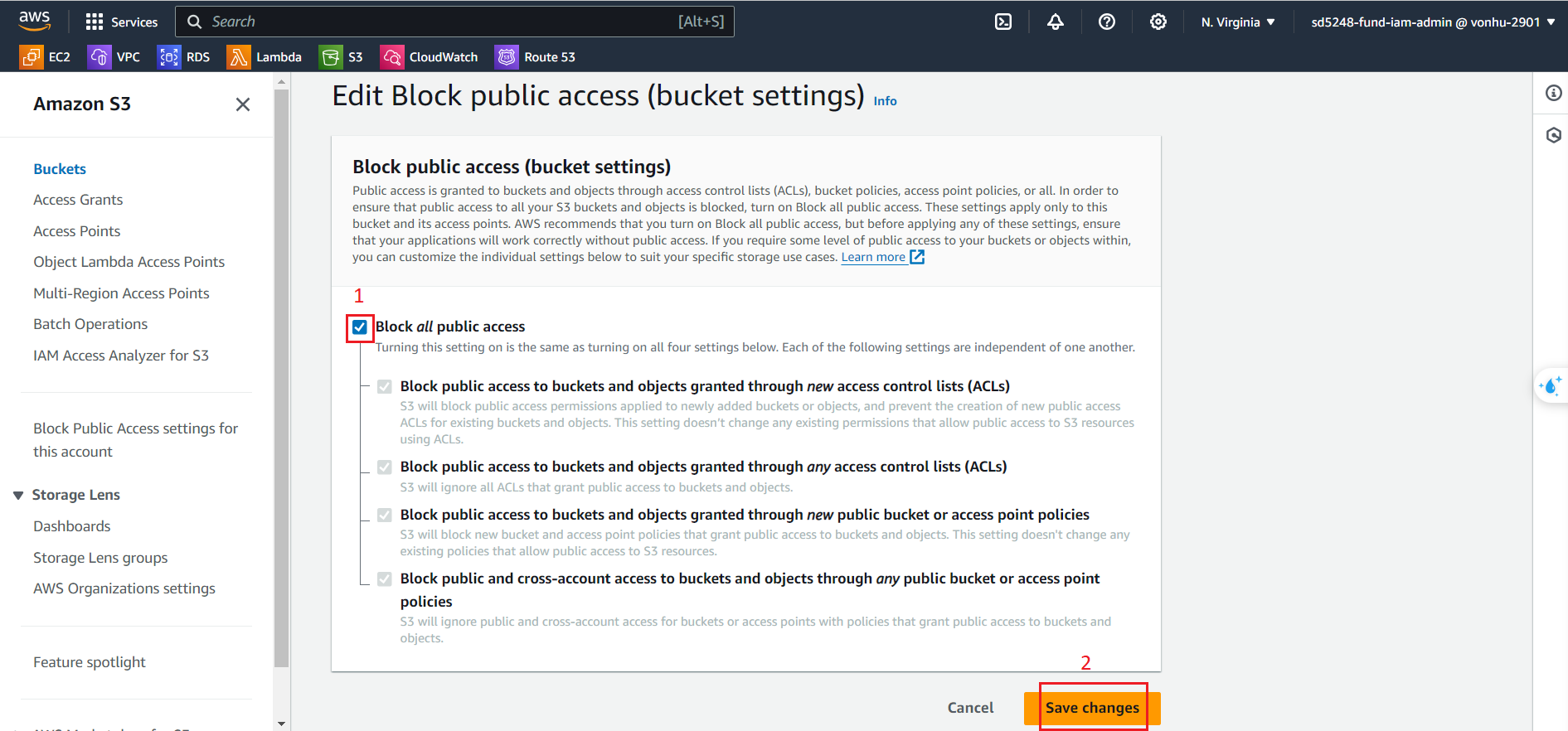Open the Services menu

tap(122, 22)
